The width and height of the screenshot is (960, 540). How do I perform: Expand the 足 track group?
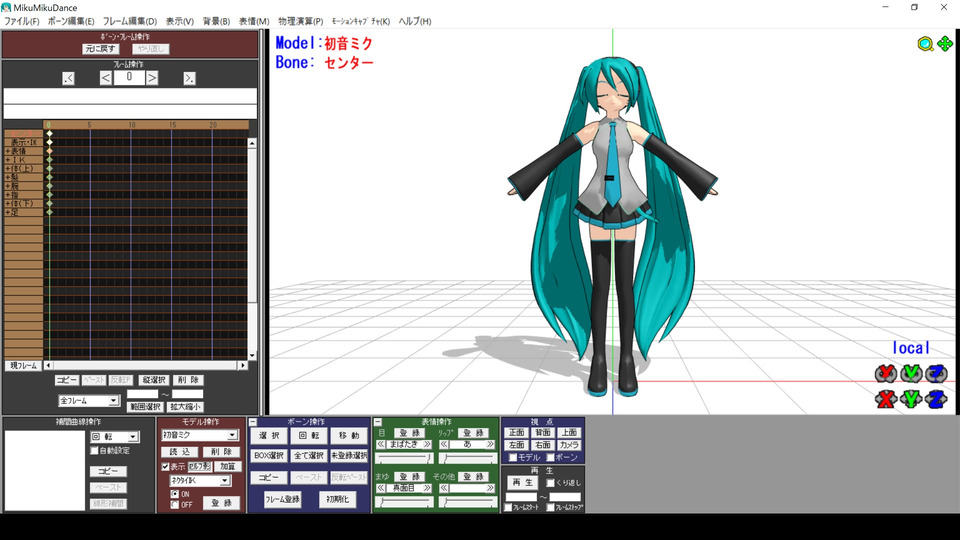point(8,212)
